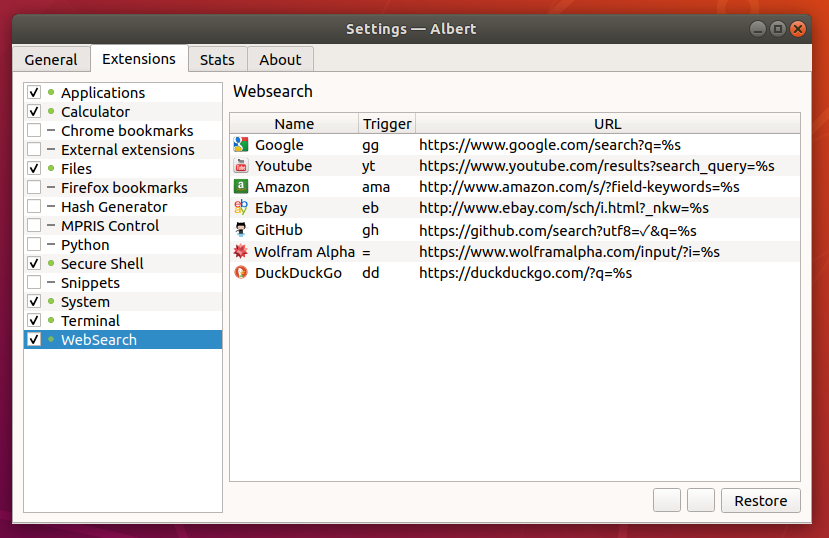The width and height of the screenshot is (829, 538).
Task: Click the URL column header
Action: click(x=608, y=124)
